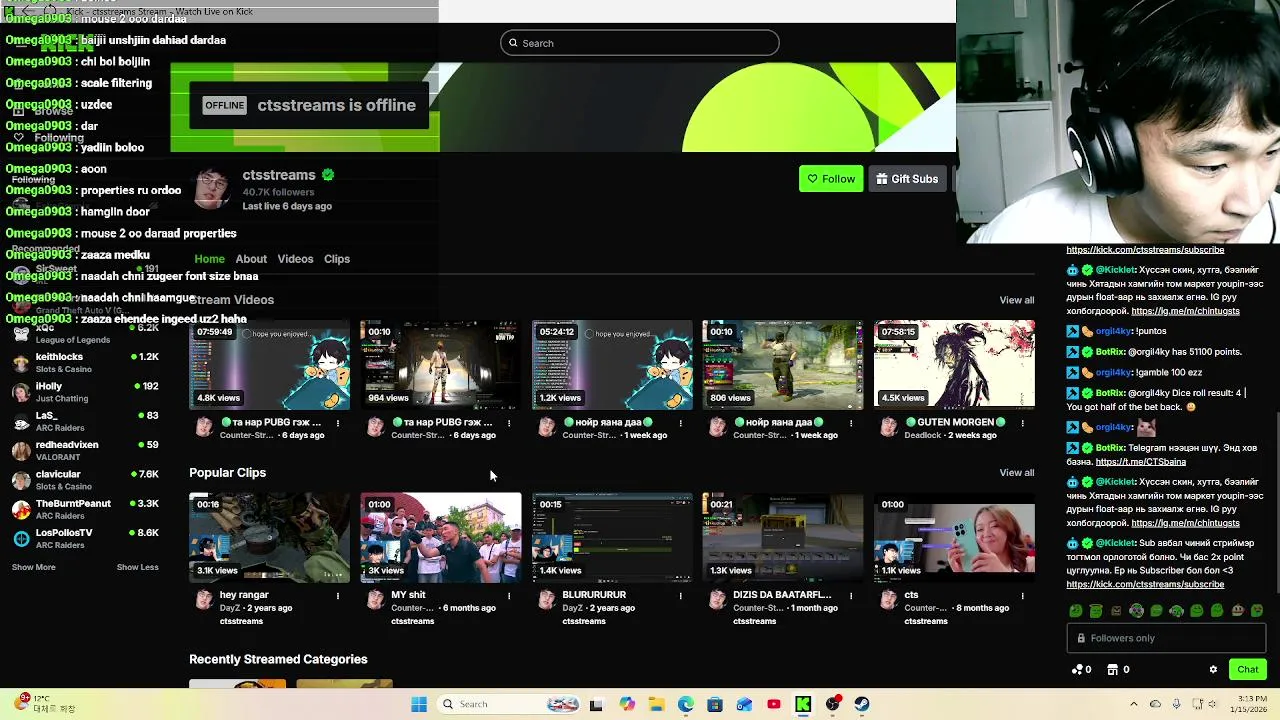1280x720 pixels.
Task: Click the volume icon in system tray
Action: 1212,704
